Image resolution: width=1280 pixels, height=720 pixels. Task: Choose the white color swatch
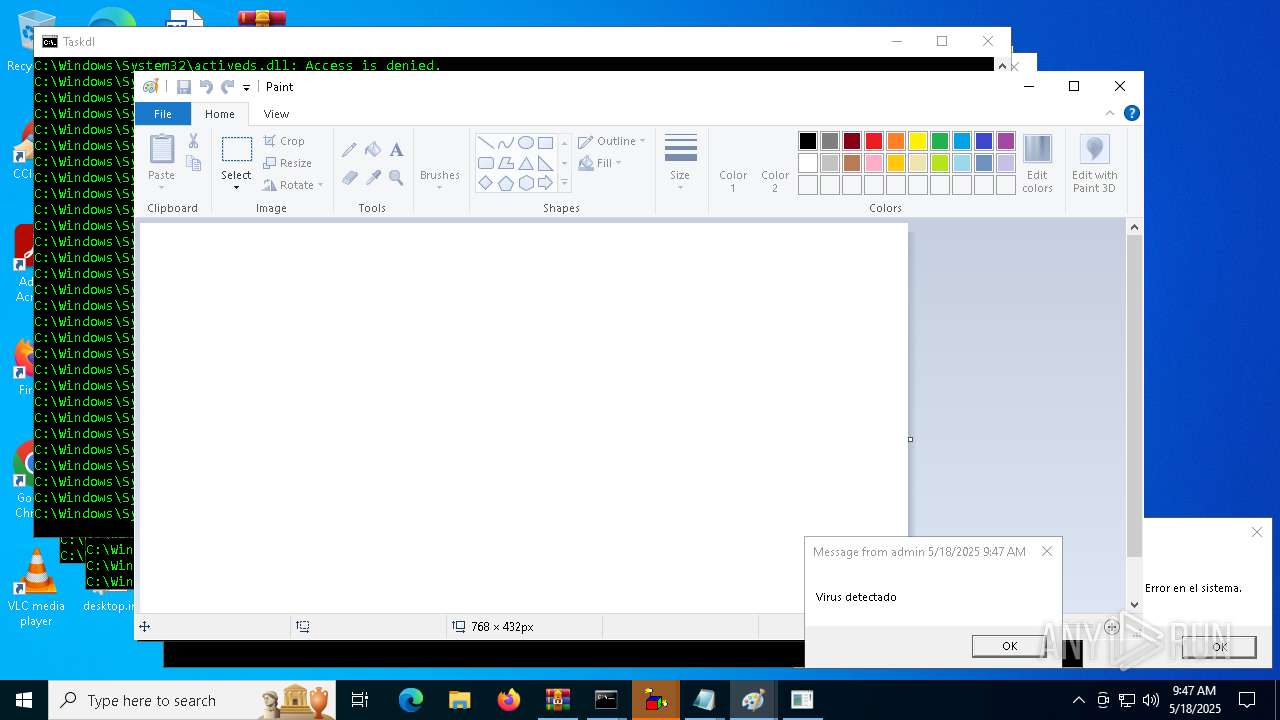tap(808, 163)
